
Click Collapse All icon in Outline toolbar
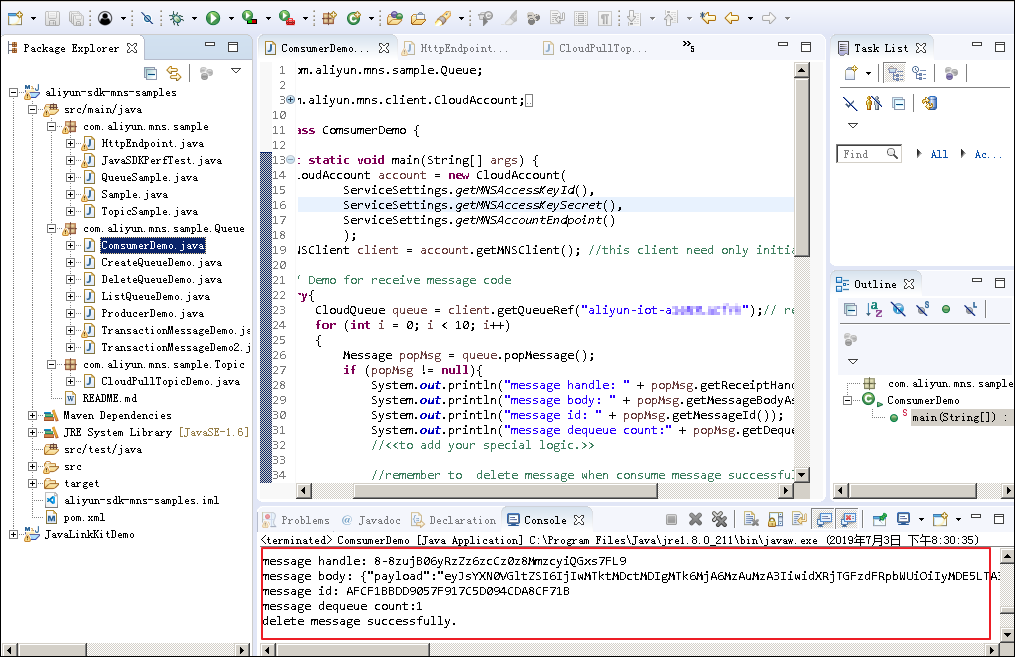(x=851, y=309)
